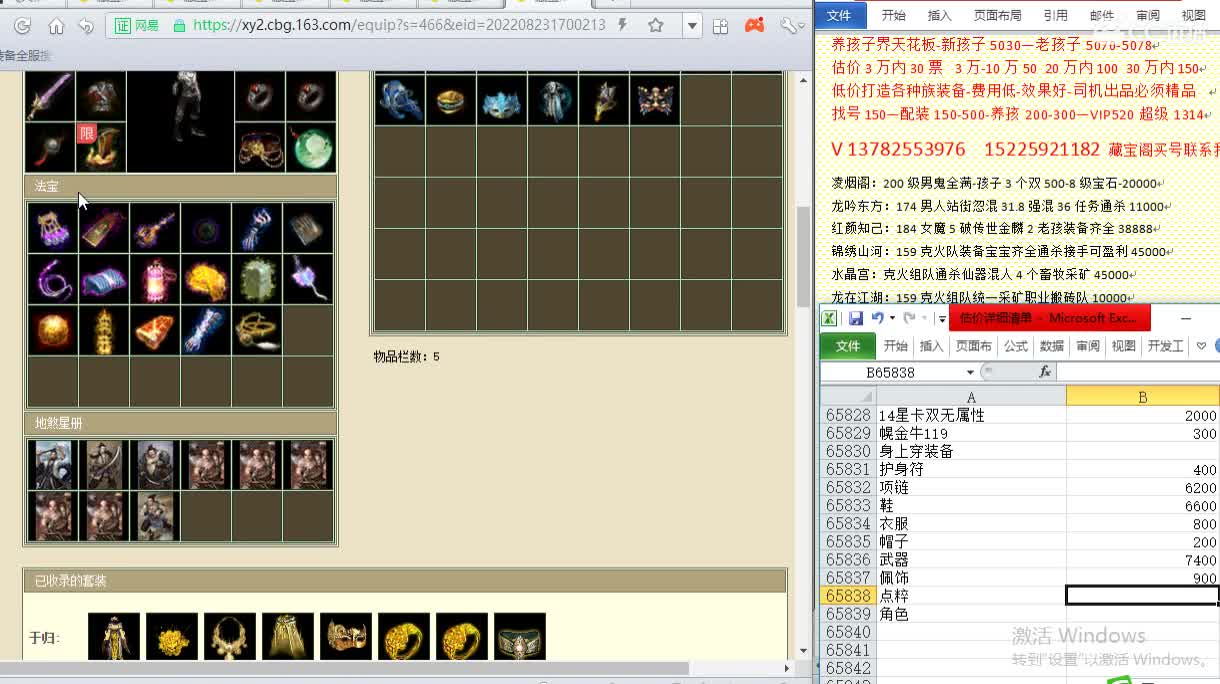Open the browser extensions grid icon
Image resolution: width=1220 pixels, height=684 pixels.
720,26
